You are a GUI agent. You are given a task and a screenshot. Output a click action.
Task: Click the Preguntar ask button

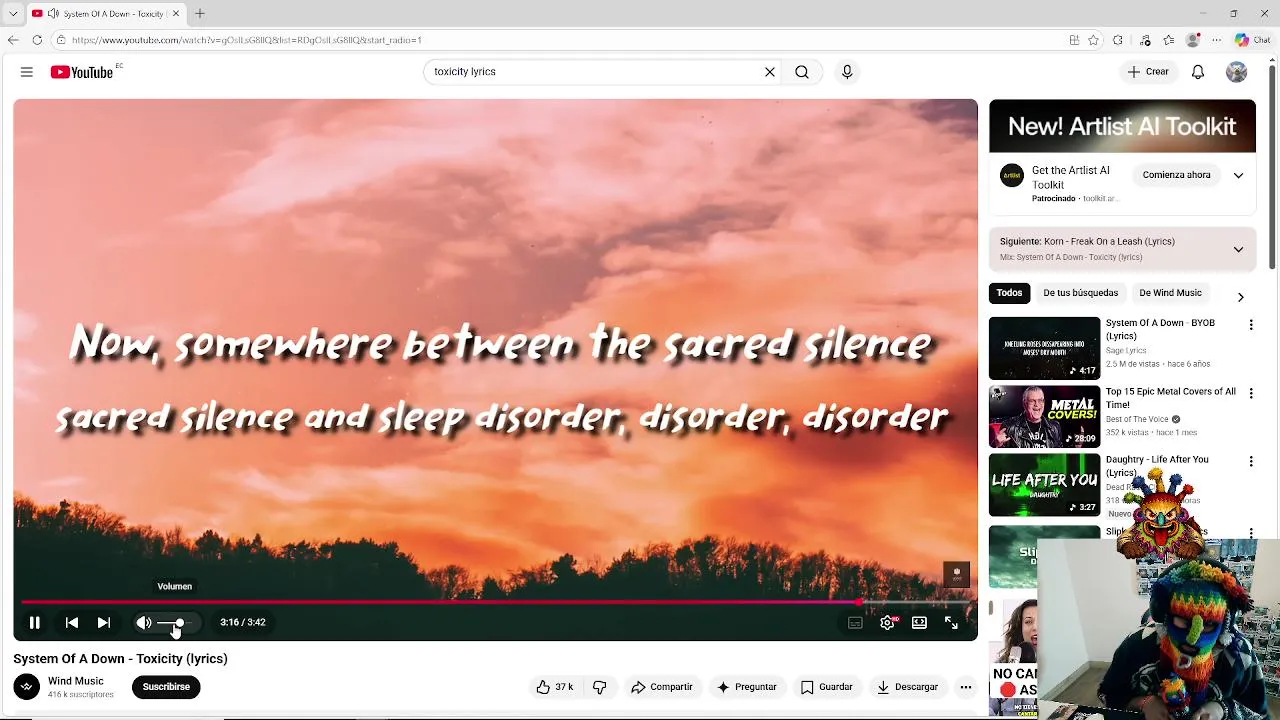pos(747,687)
